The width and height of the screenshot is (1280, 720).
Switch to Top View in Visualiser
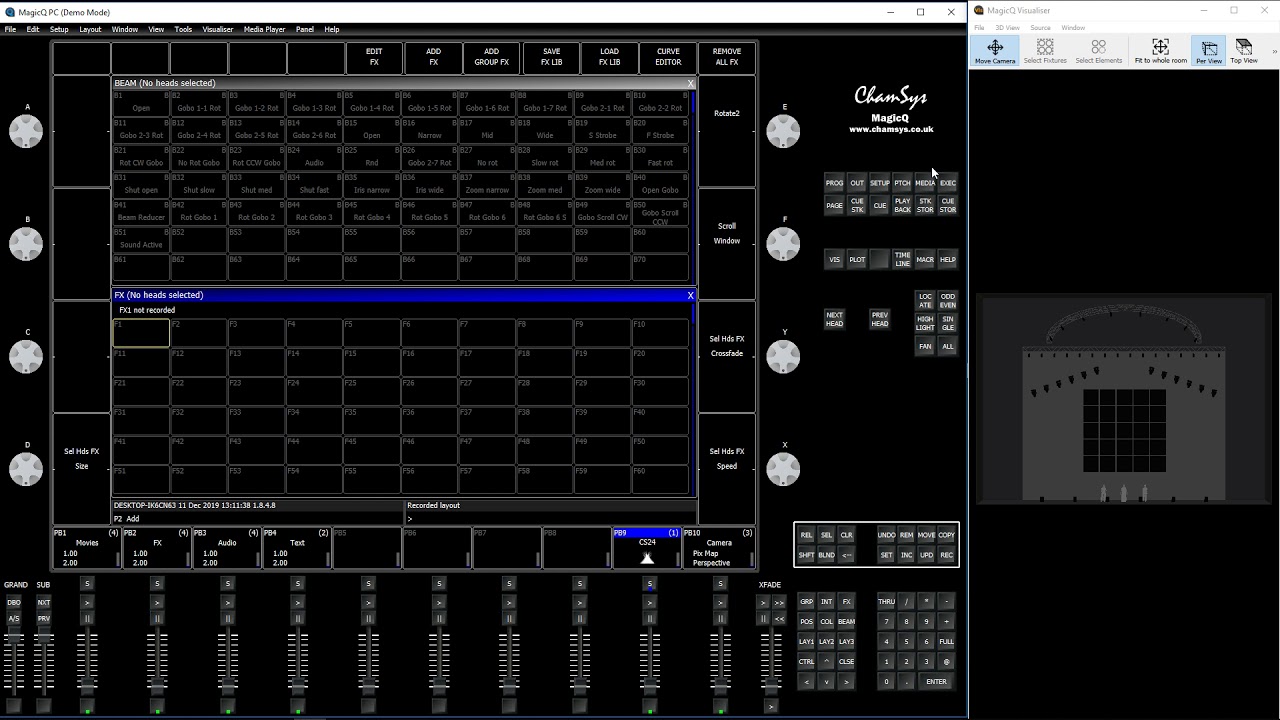click(x=1244, y=51)
